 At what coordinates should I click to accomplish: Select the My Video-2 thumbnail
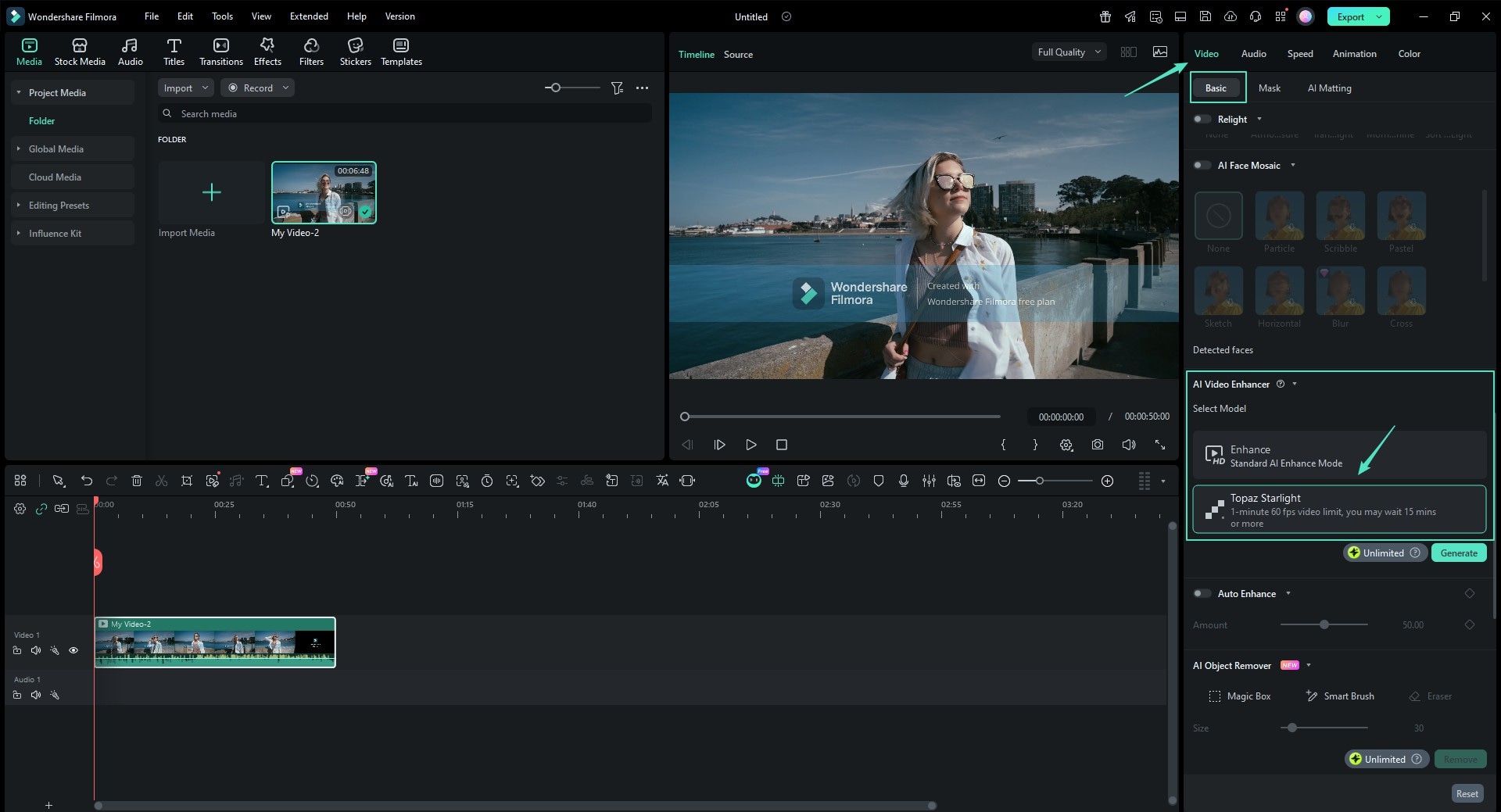324,191
